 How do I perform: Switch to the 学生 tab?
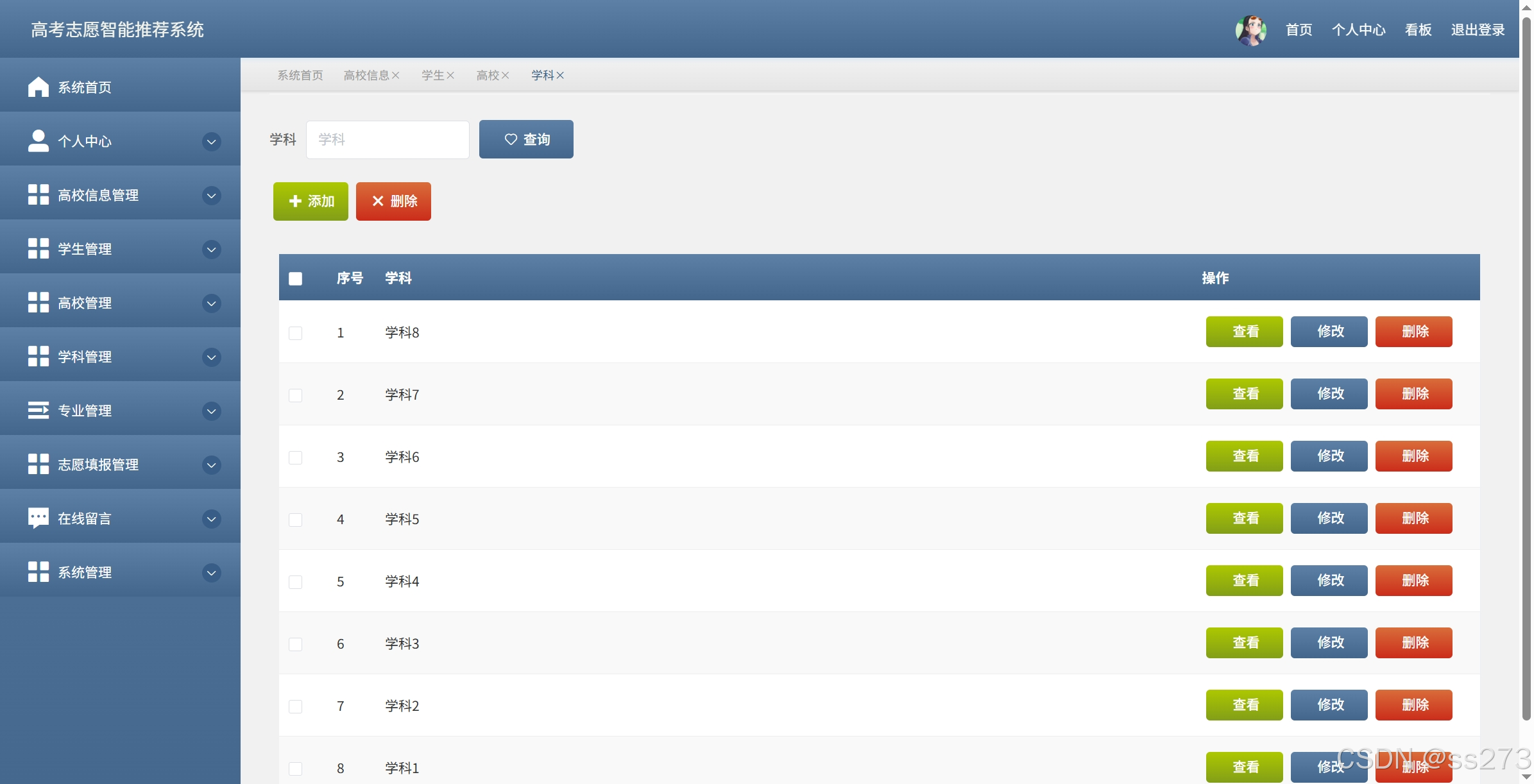point(432,76)
